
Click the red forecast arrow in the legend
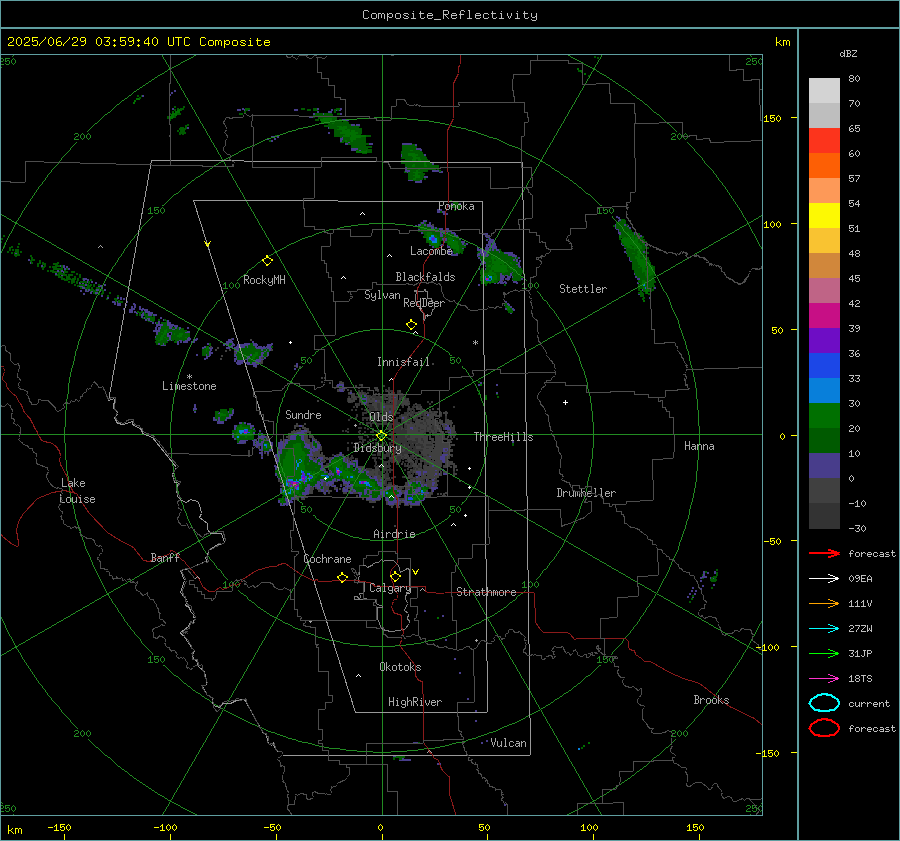(824, 553)
